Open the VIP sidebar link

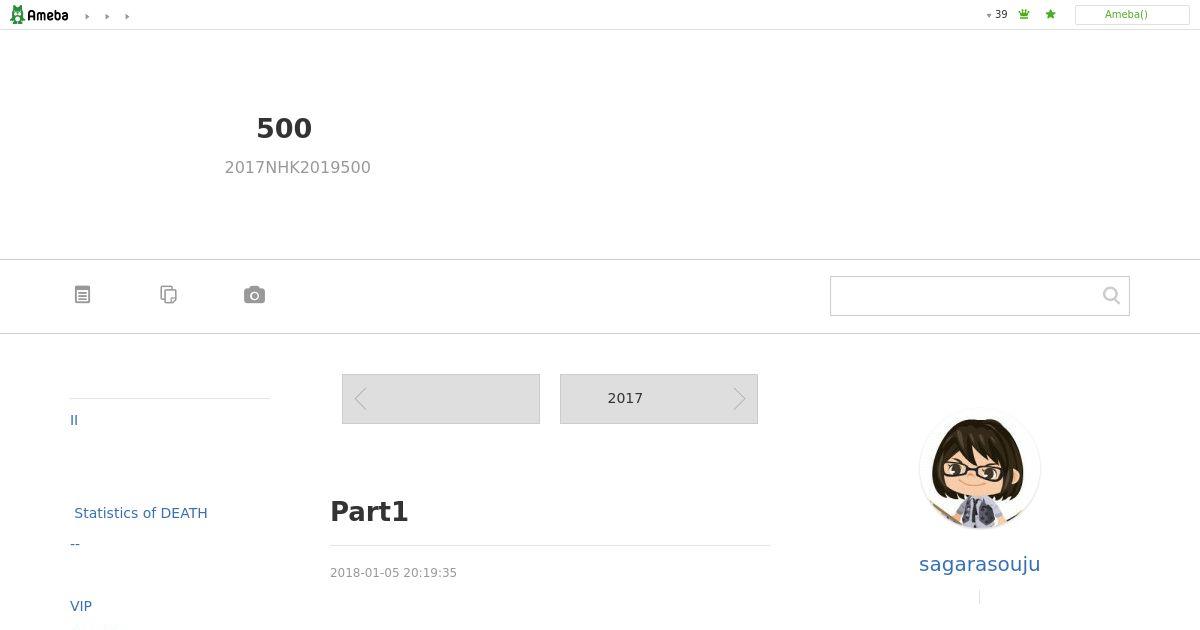(x=81, y=606)
